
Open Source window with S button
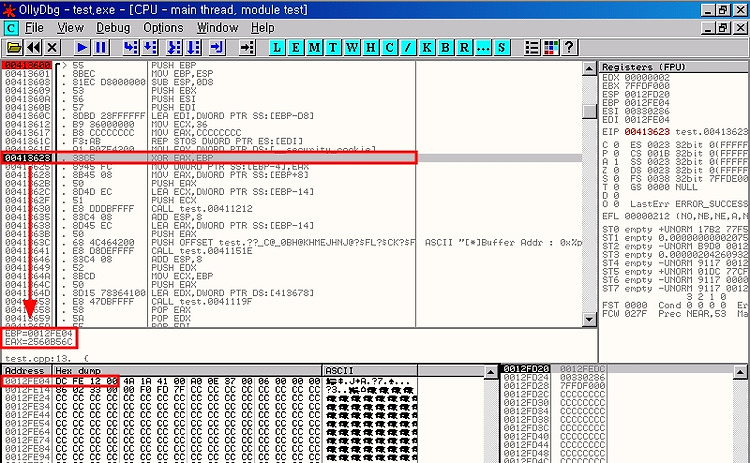coord(501,47)
